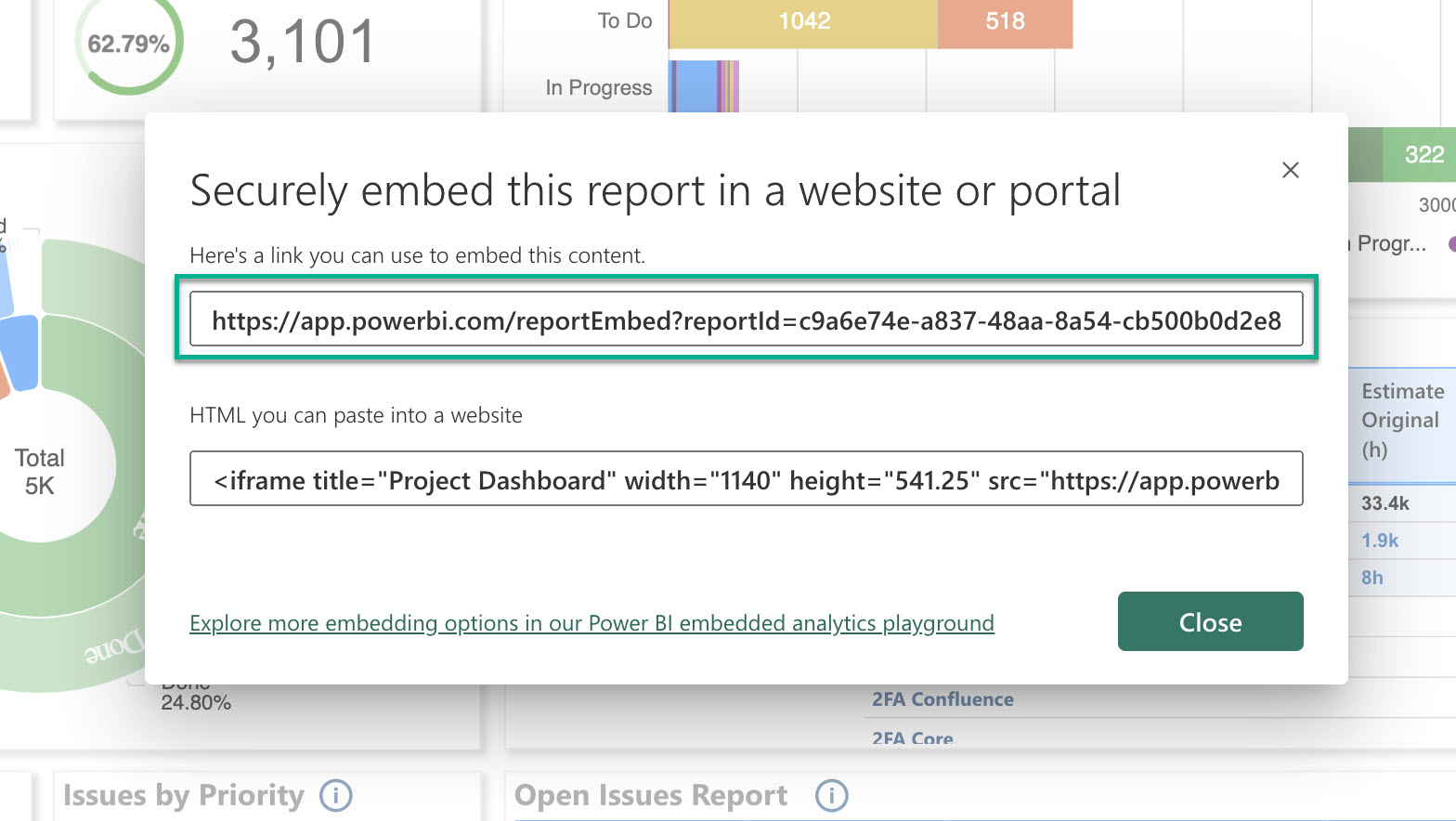Click the info icon beside Issues by Priority
This screenshot has width=1456, height=821.
(335, 795)
